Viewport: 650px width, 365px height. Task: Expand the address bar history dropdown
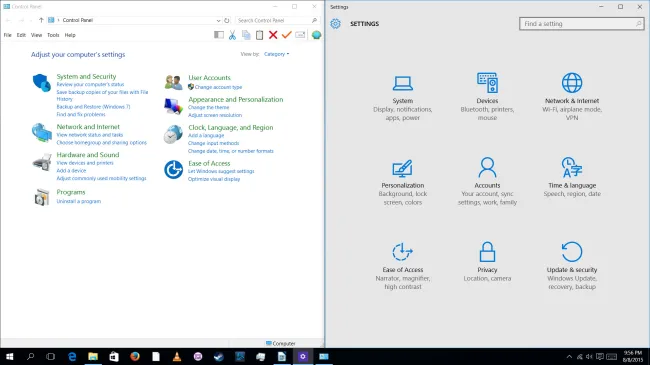pos(218,20)
